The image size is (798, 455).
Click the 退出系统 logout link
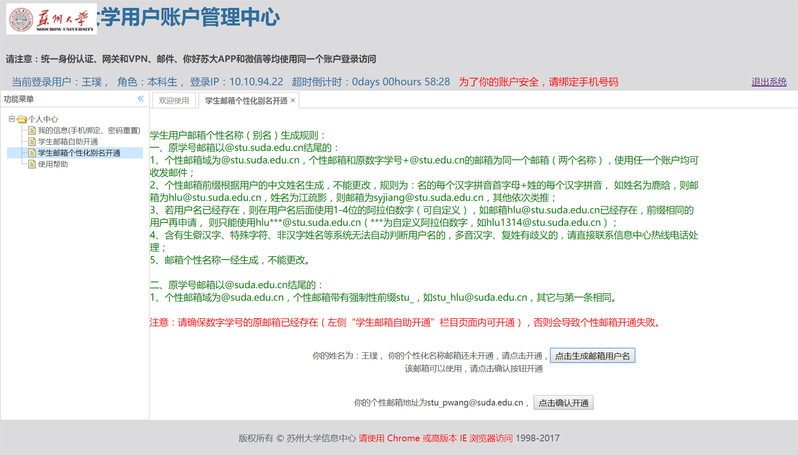pos(768,81)
